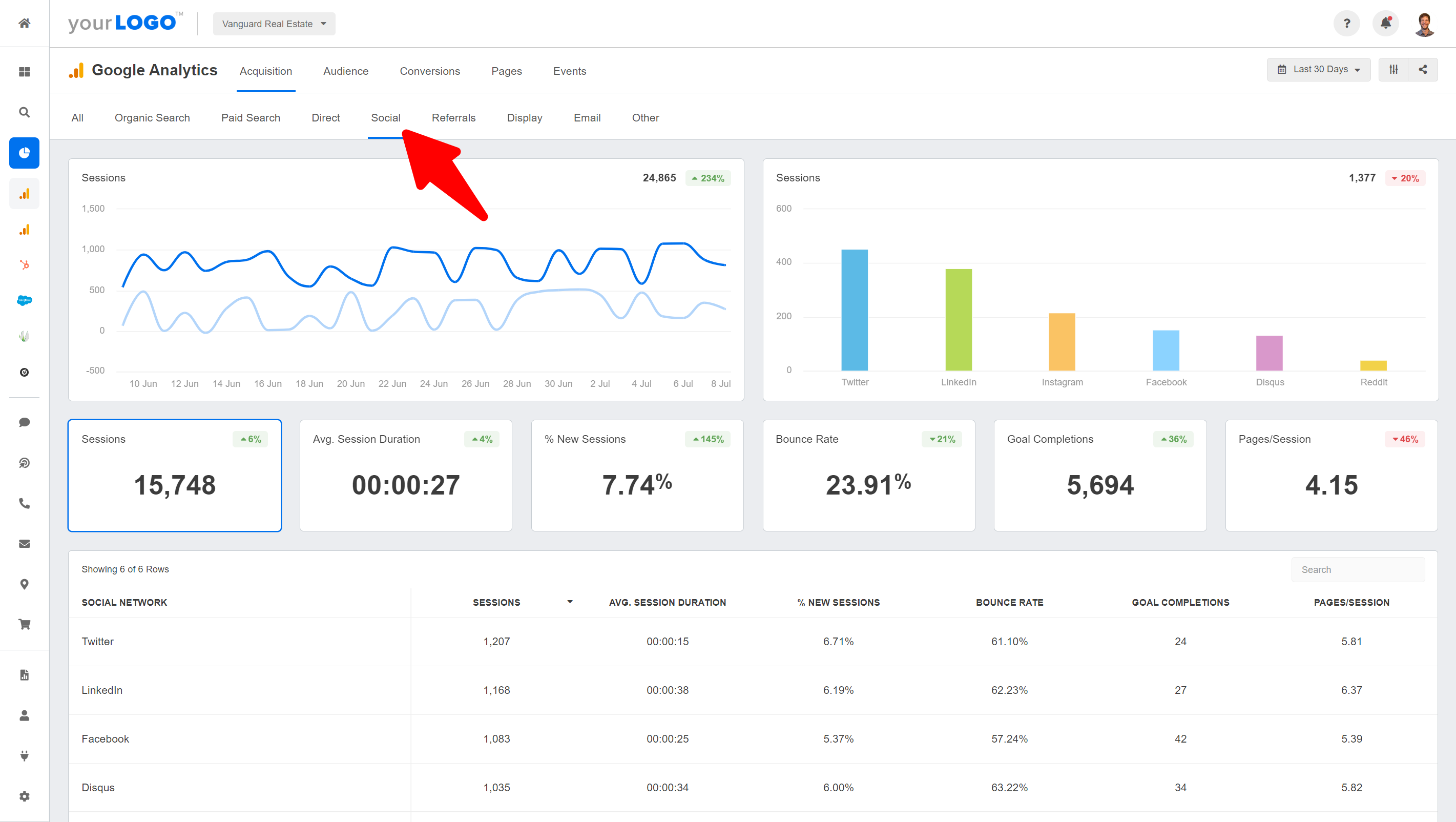Select the Display channel tab
Image resolution: width=1456 pixels, height=822 pixels.
tap(525, 117)
